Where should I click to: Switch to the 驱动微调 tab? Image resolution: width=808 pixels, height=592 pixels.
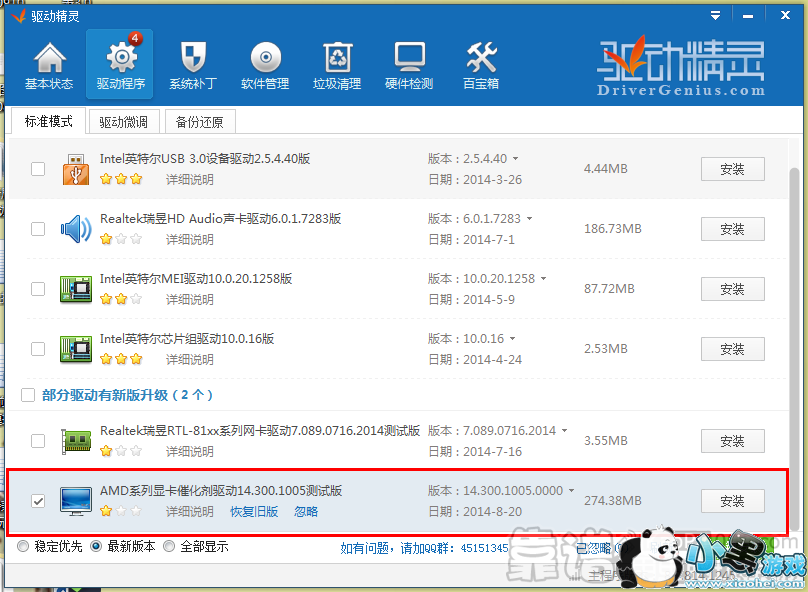(x=124, y=122)
